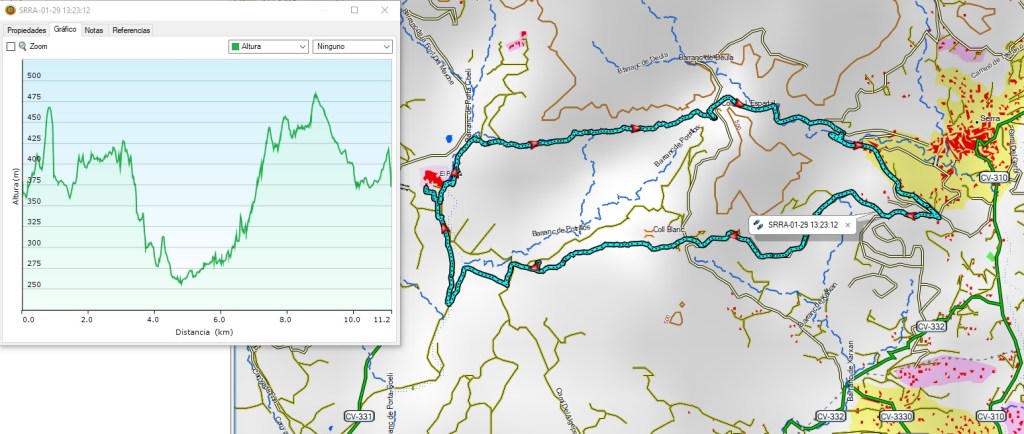Click the Serra town label on map
The width and height of the screenshot is (1024, 434).
pos(991,119)
